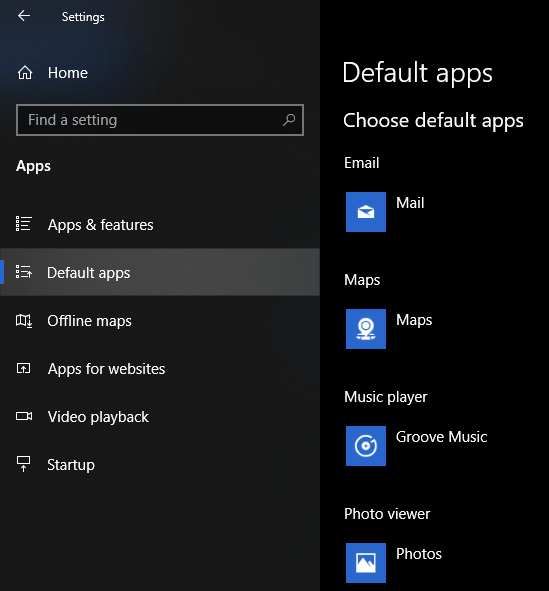Image resolution: width=549 pixels, height=591 pixels.
Task: Click the Find a setting search box
Action: coord(160,120)
